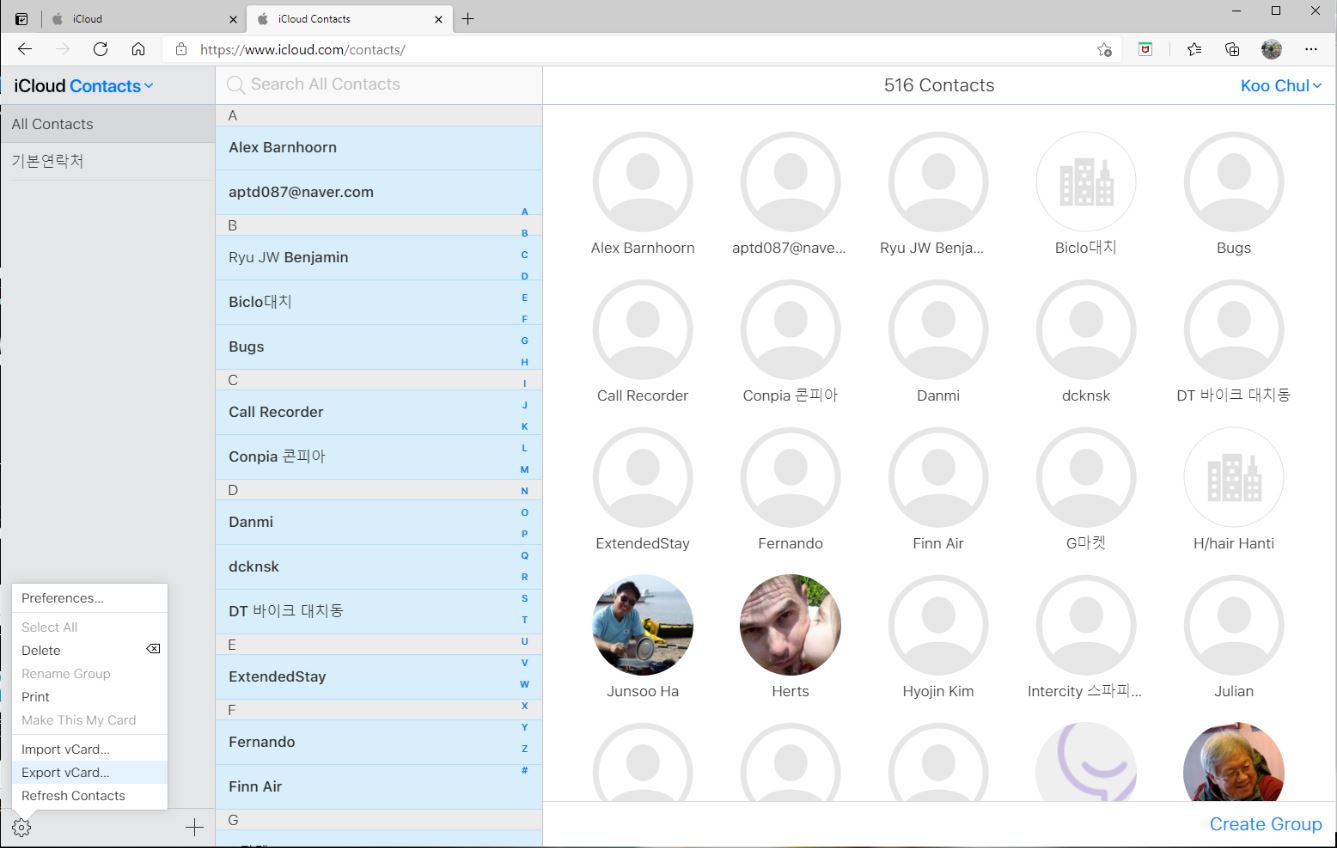The width and height of the screenshot is (1337, 848).
Task: Select DT 바이크 대치동 list row
Action: pyautogui.click(x=379, y=611)
